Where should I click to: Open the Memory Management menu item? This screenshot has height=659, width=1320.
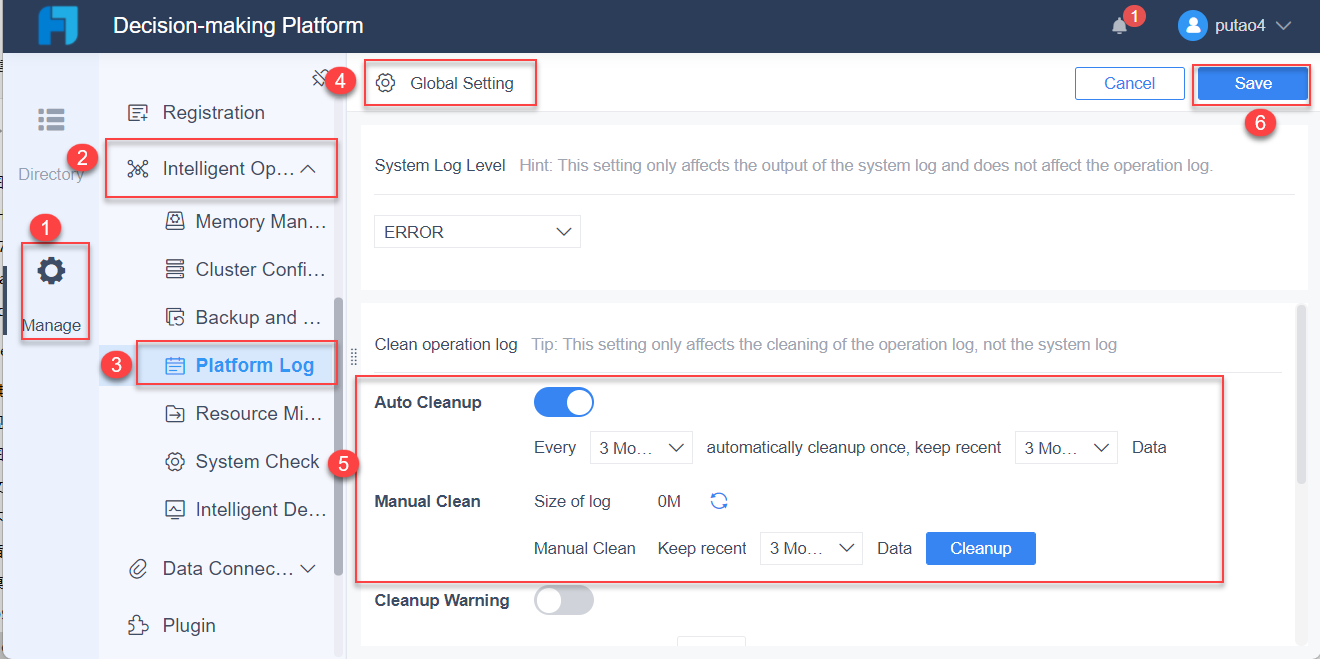coord(246,221)
